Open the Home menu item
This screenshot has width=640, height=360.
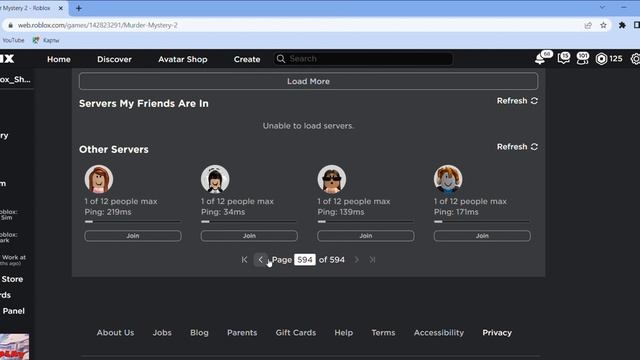point(59,59)
